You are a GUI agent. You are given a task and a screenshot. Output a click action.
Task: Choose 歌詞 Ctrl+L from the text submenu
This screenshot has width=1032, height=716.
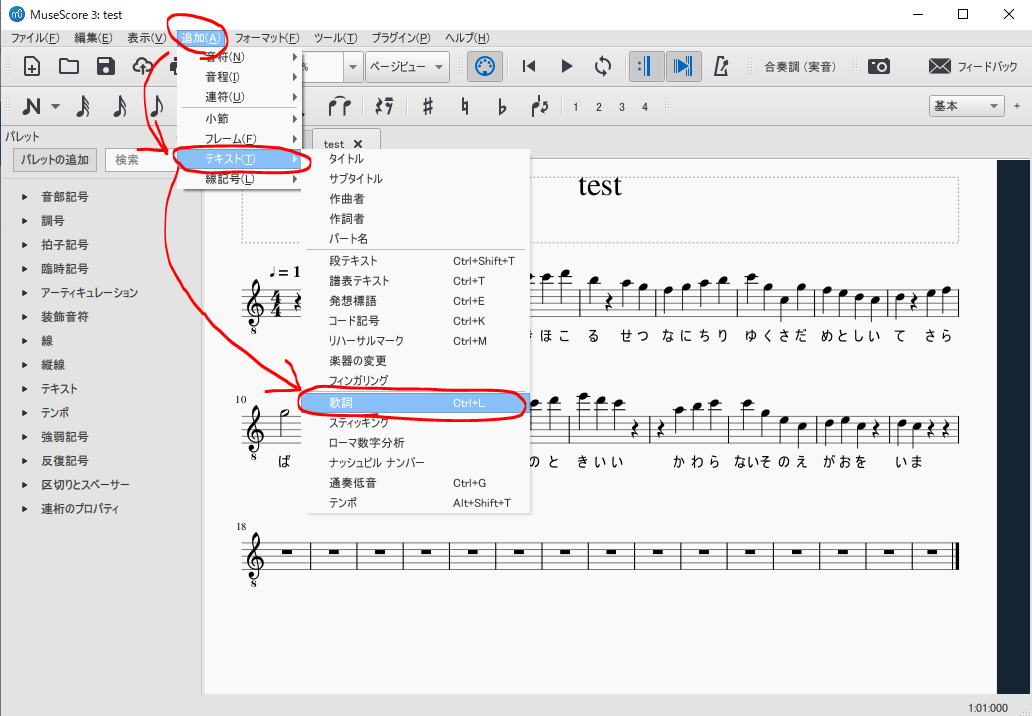pos(415,403)
